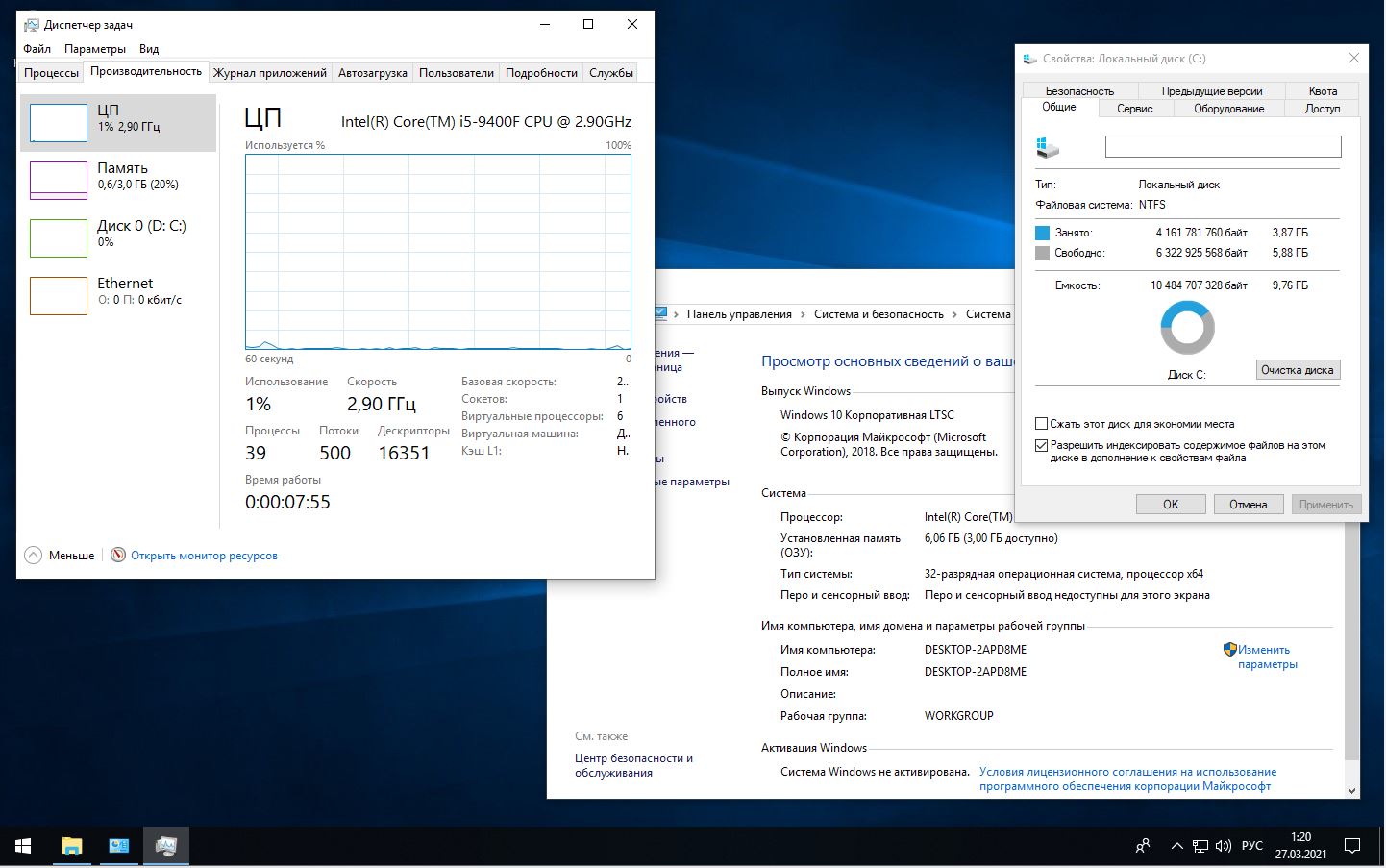Image resolution: width=1386 pixels, height=868 pixels.
Task: Click the blue Занято color square
Action: click(1042, 233)
